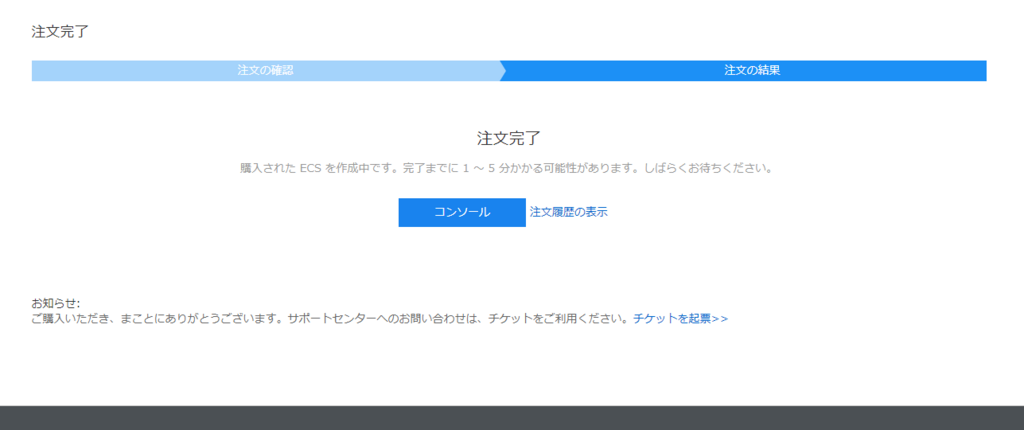Click the お知らせ: label
Image resolution: width=1024 pixels, height=430 pixels.
pyautogui.click(x=56, y=304)
